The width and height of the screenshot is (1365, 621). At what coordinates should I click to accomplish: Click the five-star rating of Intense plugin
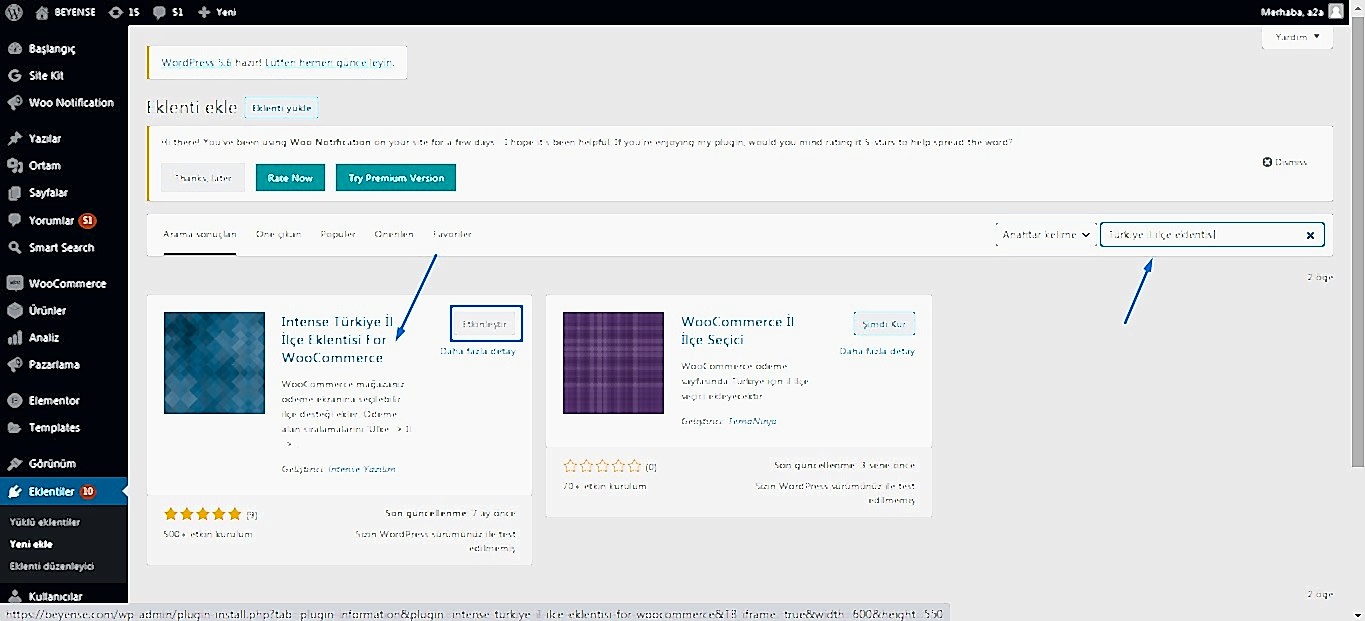pyautogui.click(x=203, y=514)
